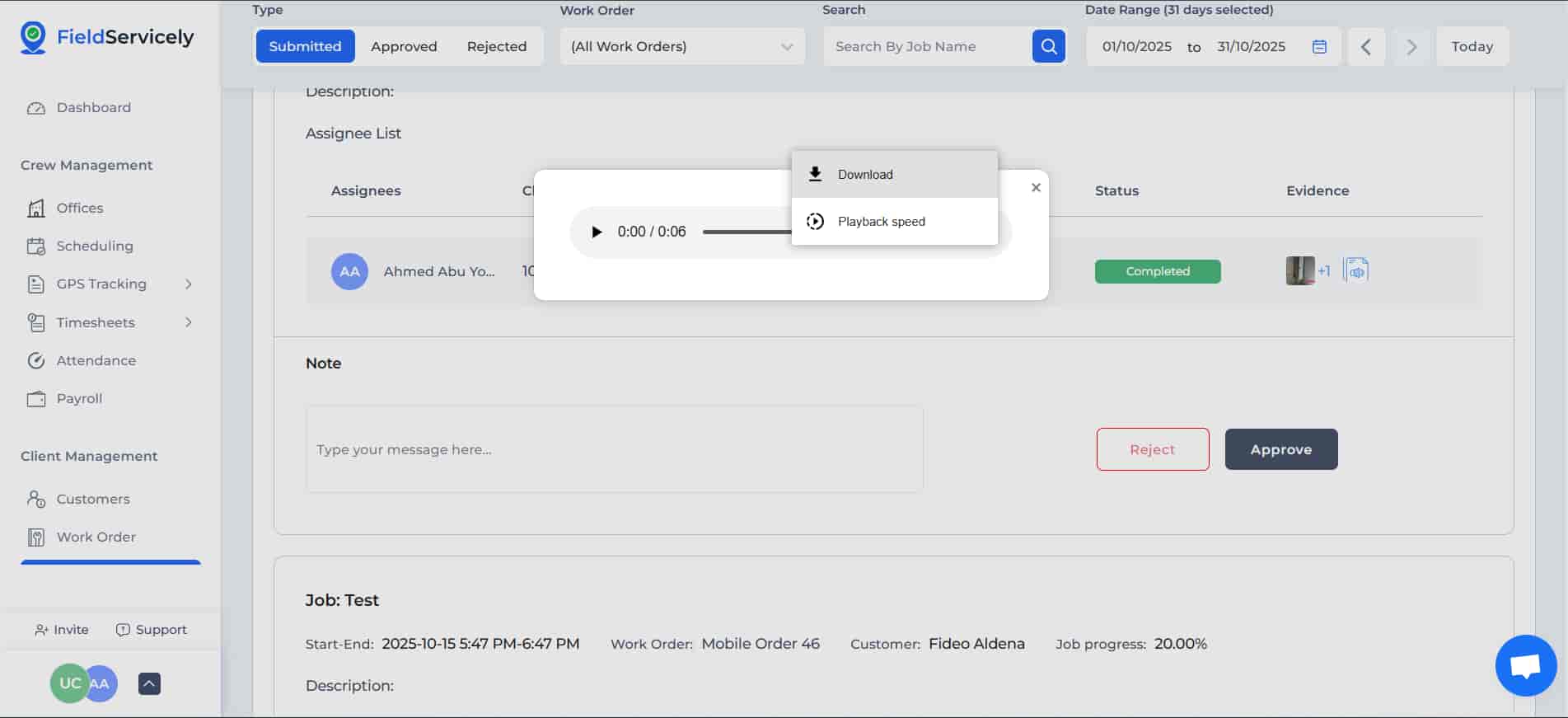Expand the account panel arrow
The image size is (1568, 718).
coord(149,683)
